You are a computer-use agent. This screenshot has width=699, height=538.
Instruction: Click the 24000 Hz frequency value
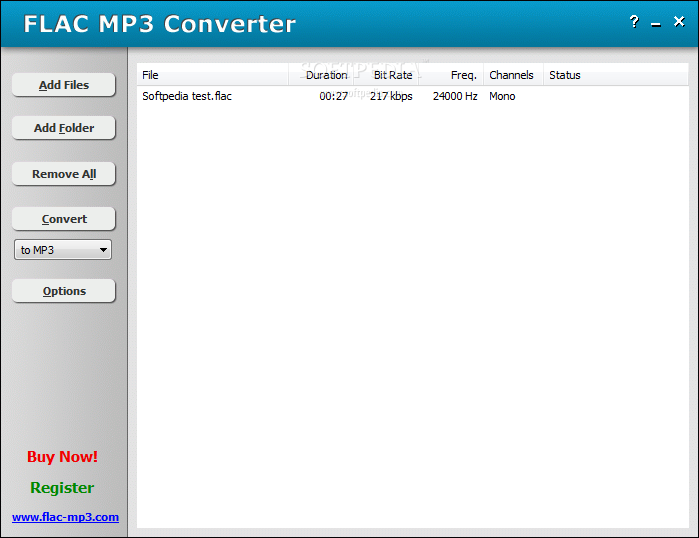pyautogui.click(x=455, y=96)
